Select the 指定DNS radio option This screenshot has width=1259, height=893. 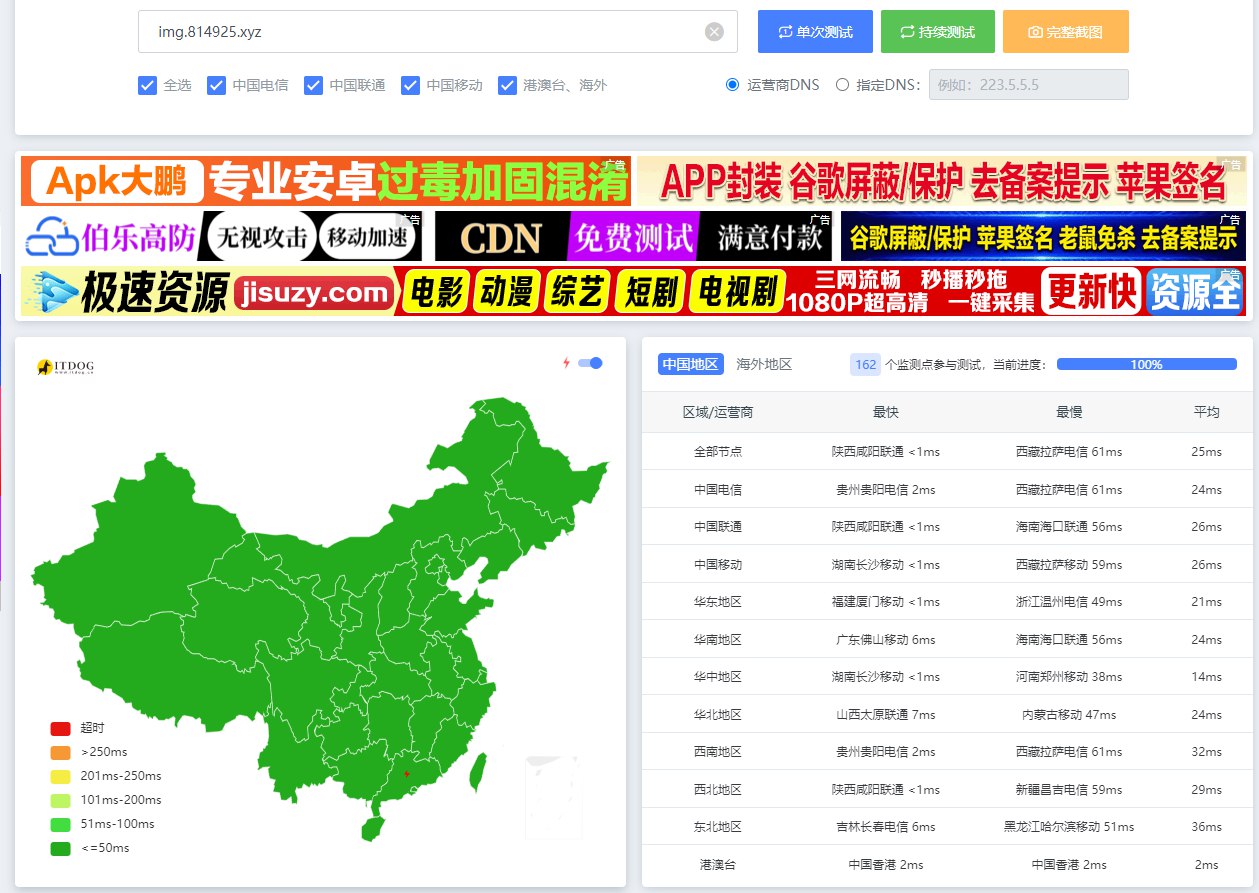[x=842, y=85]
